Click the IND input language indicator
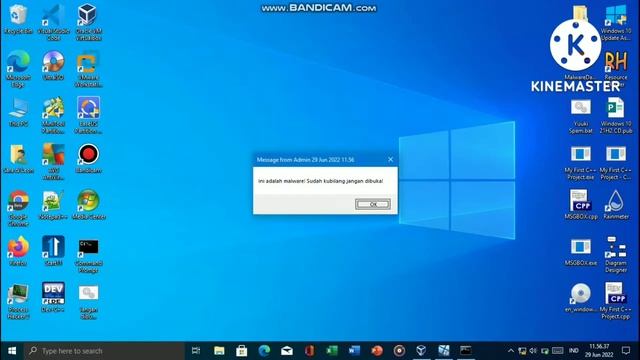The height and width of the screenshot is (360, 640). pos(573,351)
